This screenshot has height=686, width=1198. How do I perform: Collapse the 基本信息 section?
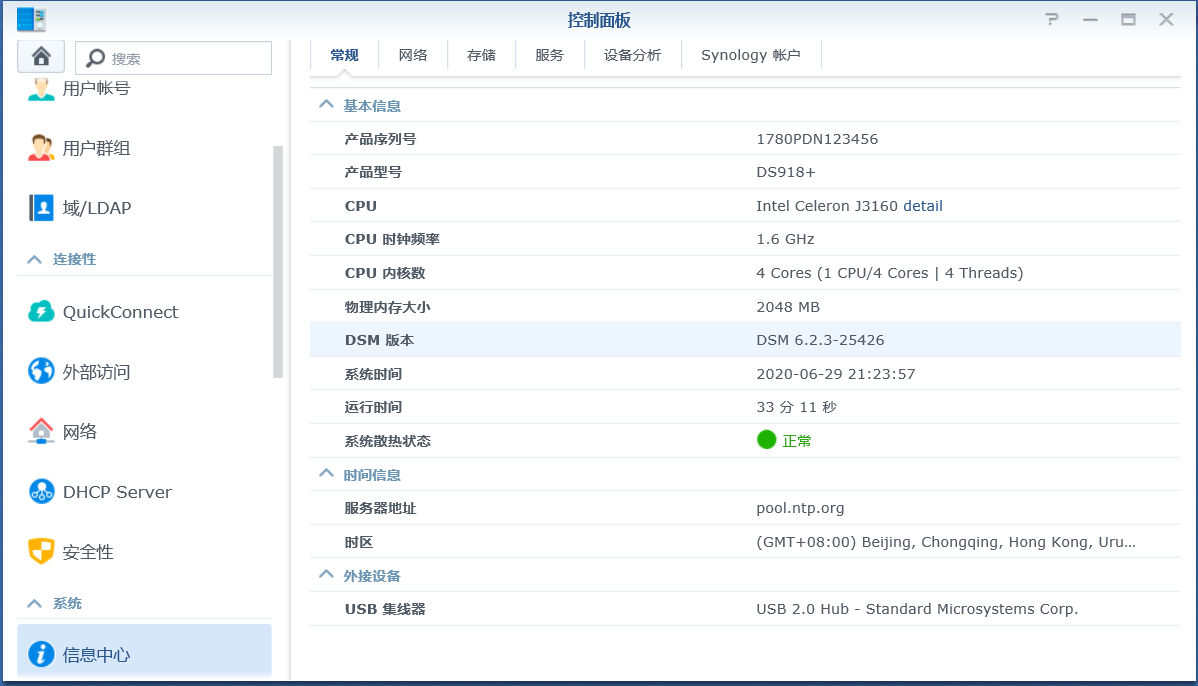325,104
